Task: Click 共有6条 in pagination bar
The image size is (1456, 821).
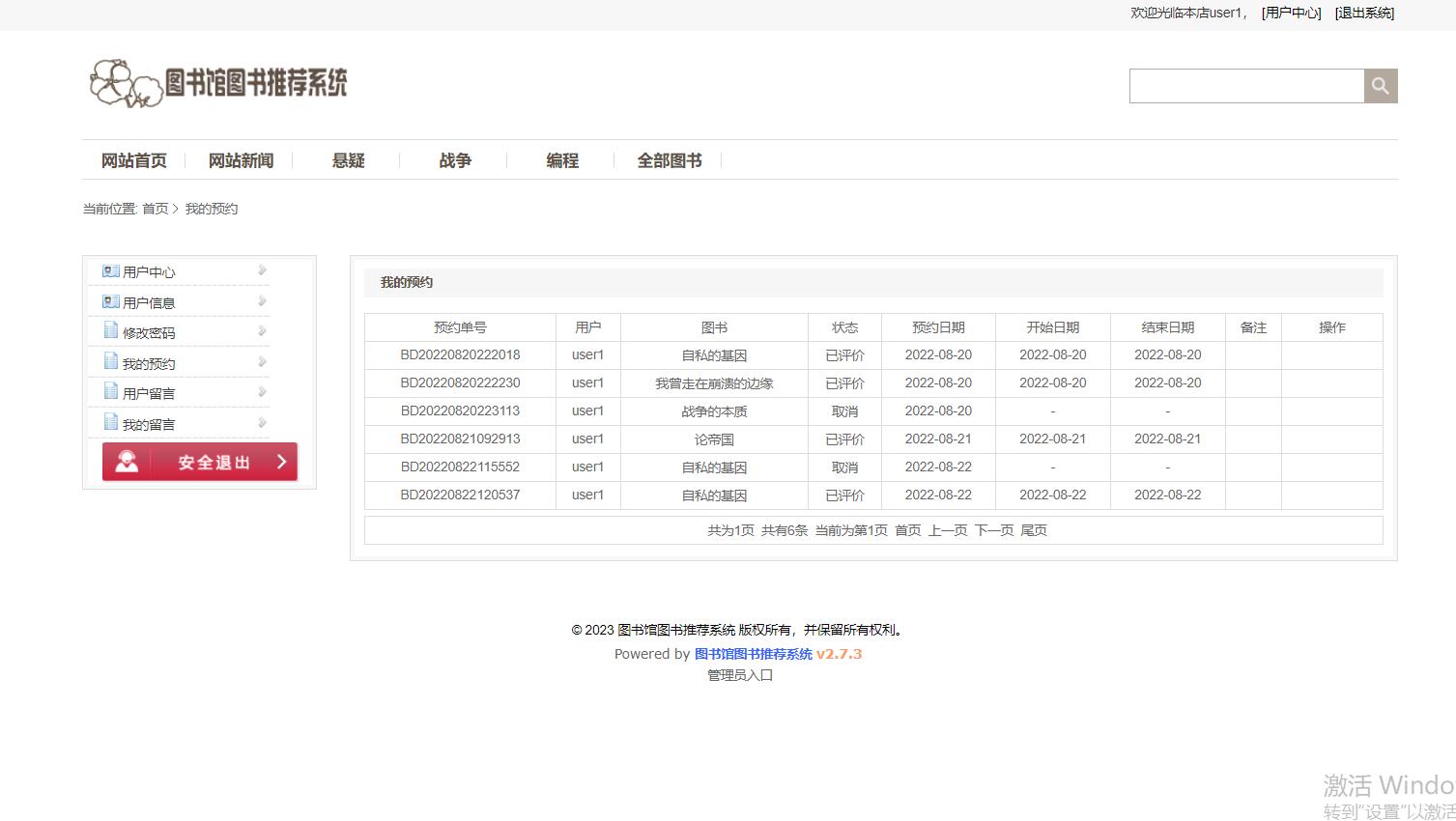Action: [x=784, y=530]
